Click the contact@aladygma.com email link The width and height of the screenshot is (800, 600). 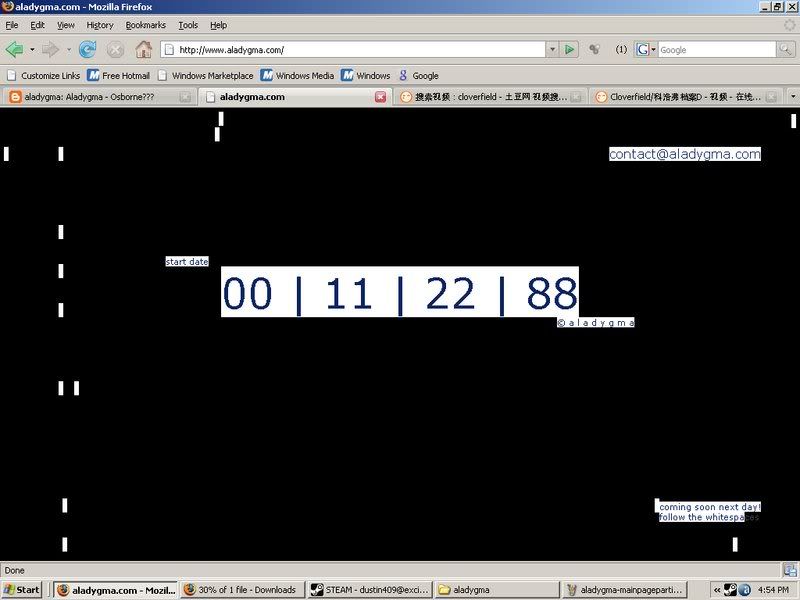point(685,154)
